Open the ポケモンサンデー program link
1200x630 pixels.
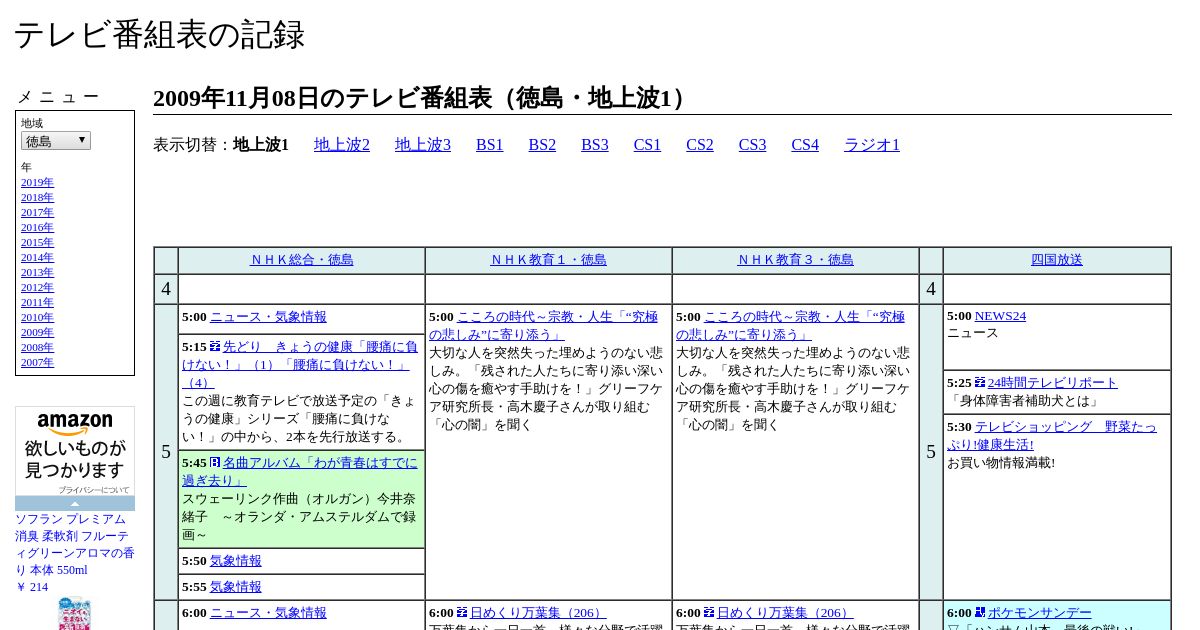point(1040,613)
